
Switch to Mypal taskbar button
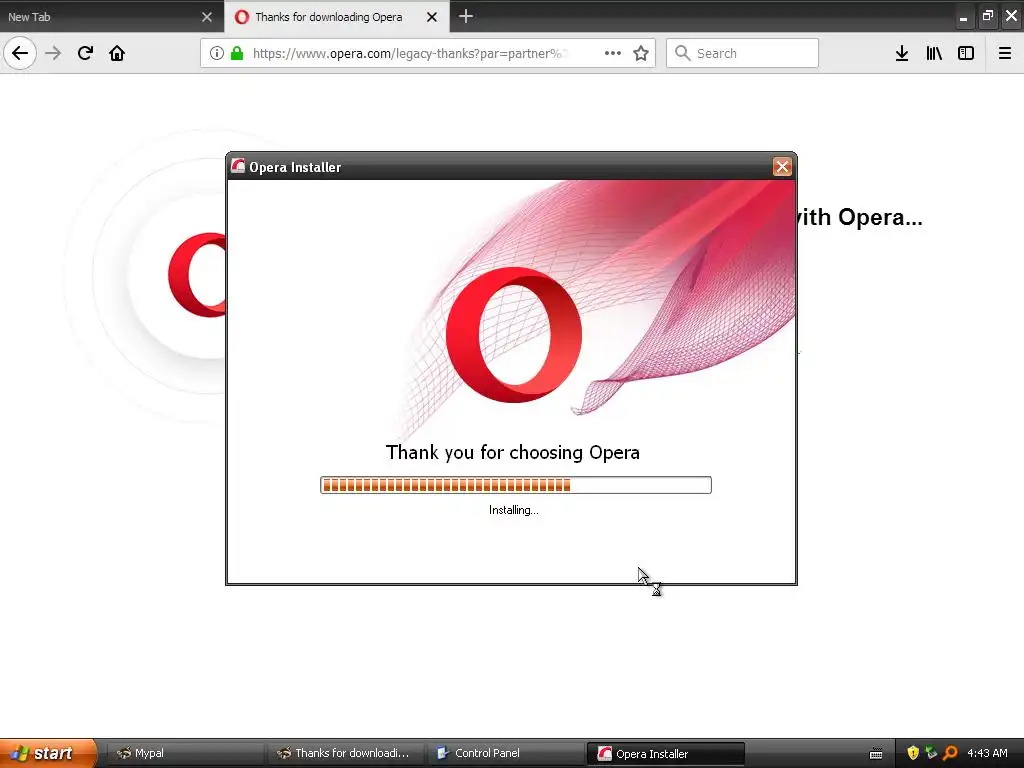click(x=186, y=753)
